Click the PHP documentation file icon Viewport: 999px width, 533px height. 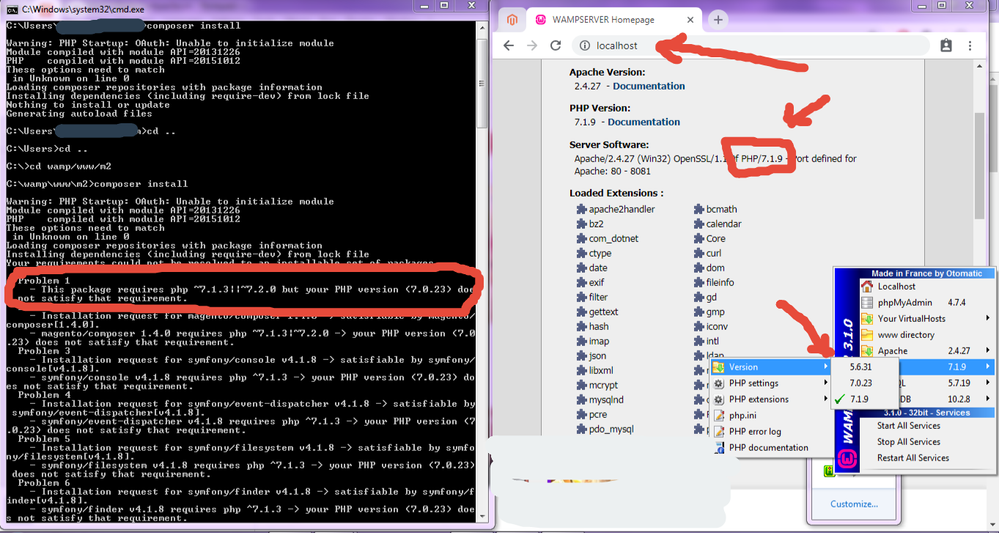(x=719, y=448)
